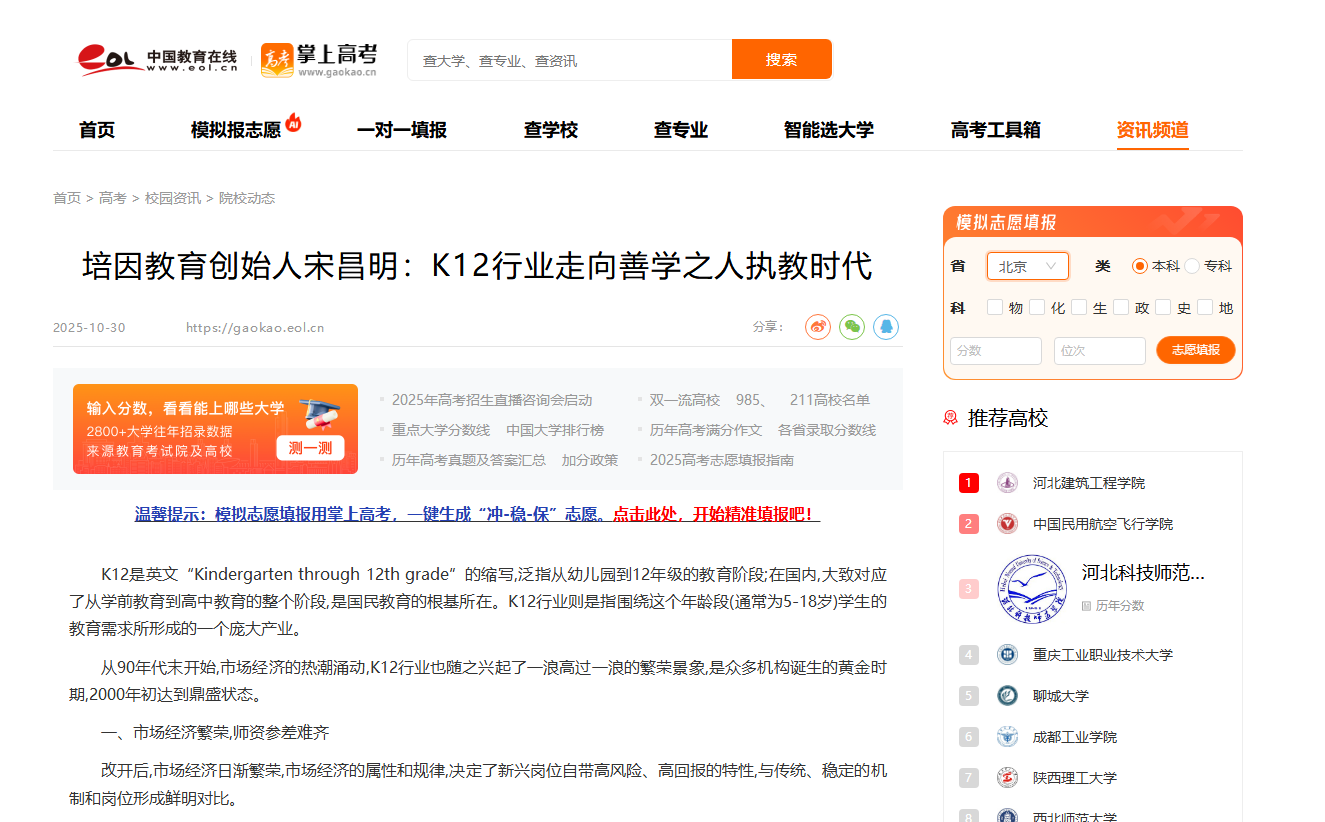Focus the 分数 score input field
The width and height of the screenshot is (1325, 822).
pyautogui.click(x=995, y=351)
